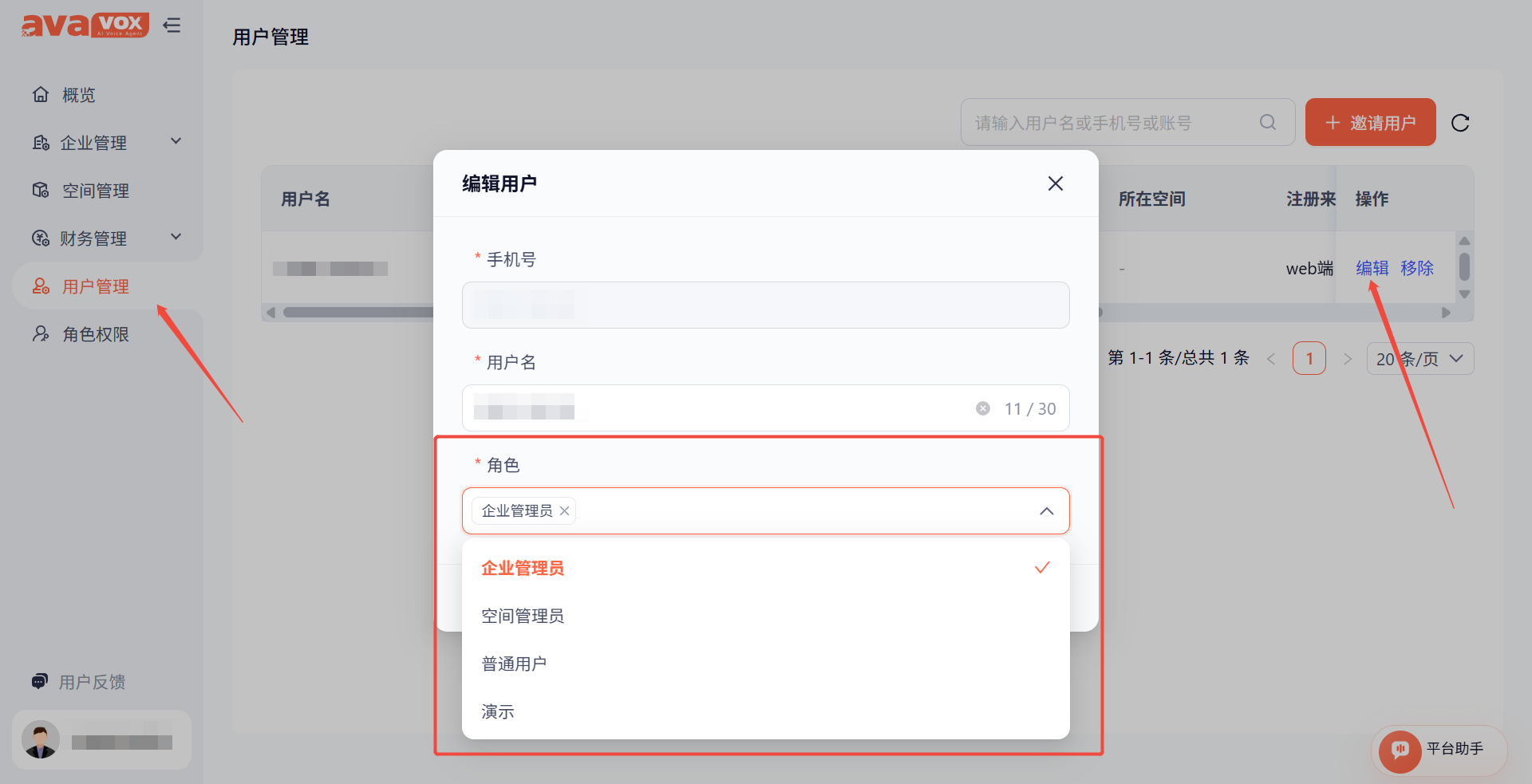This screenshot has height=784, width=1532.
Task: Click the table horizontal scrollbar
Action: pyautogui.click(x=359, y=313)
